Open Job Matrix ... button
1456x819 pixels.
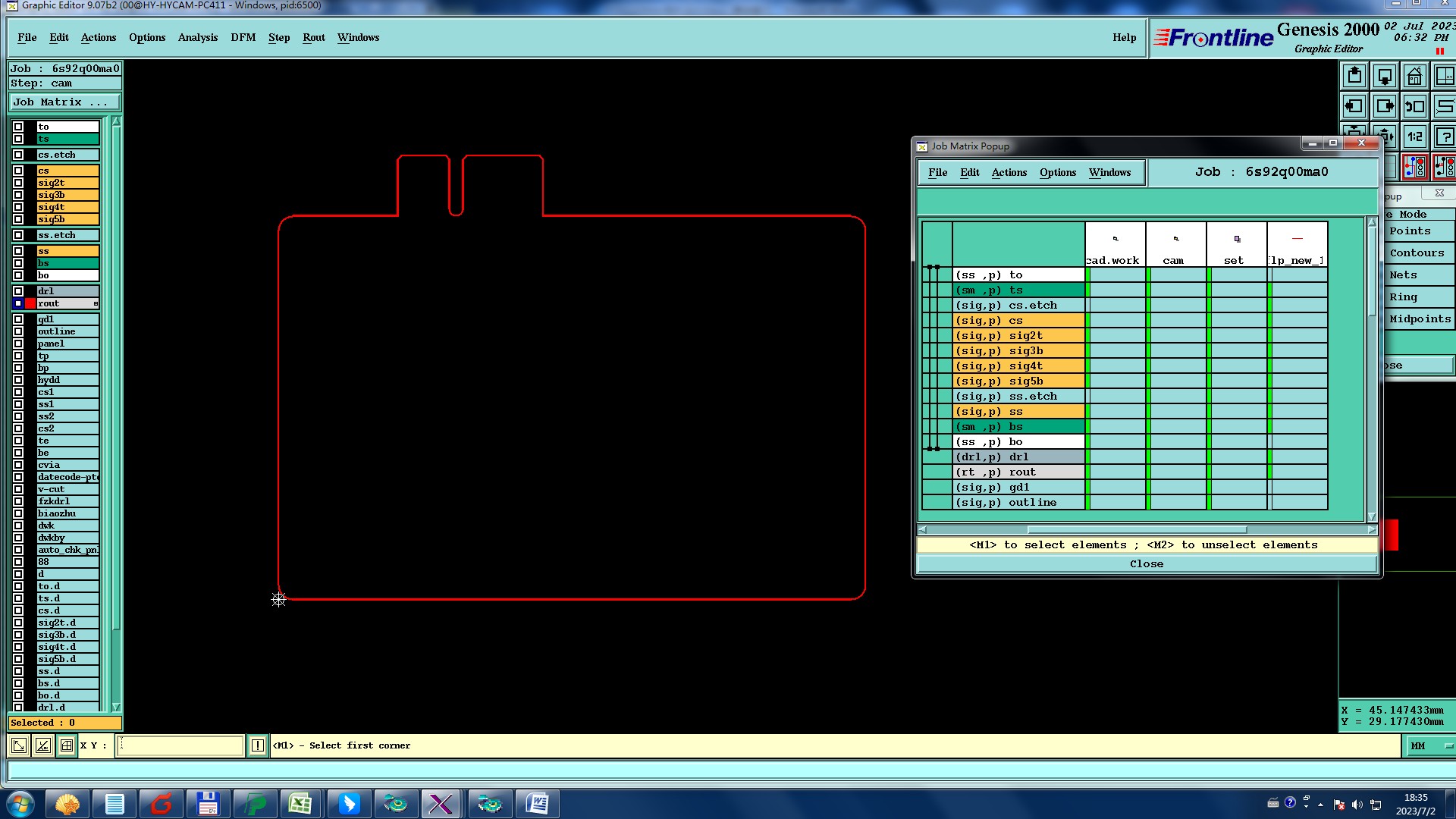[64, 102]
